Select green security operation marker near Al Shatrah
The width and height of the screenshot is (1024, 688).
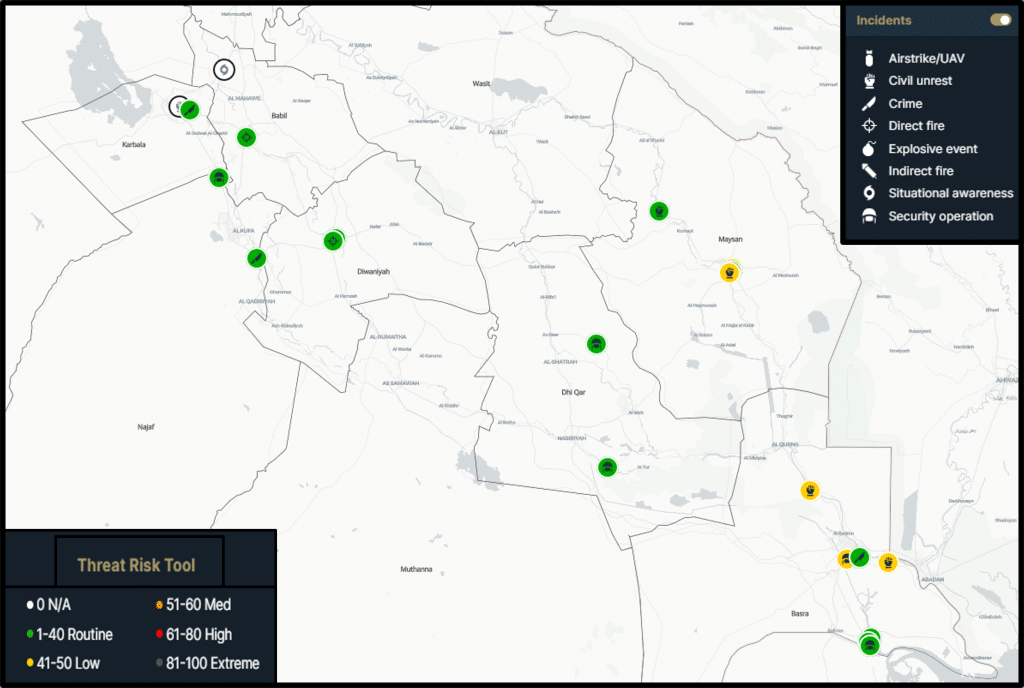(596, 344)
